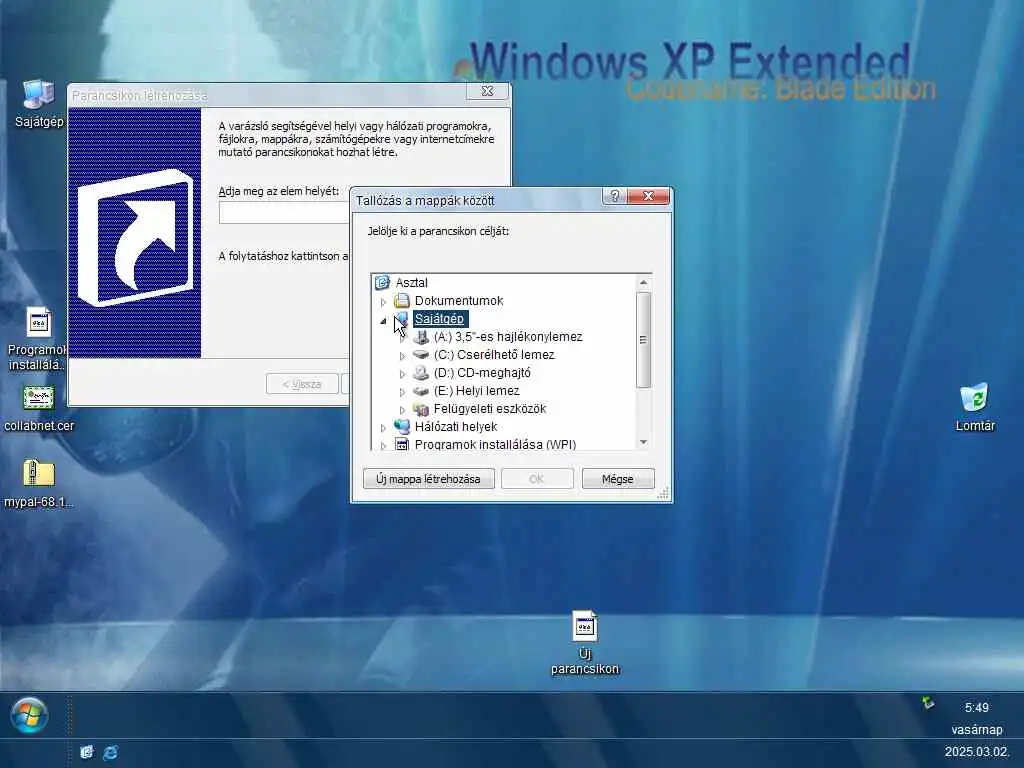Viewport: 1024px width, 768px height.
Task: Click the element location input field
Action: point(285,213)
